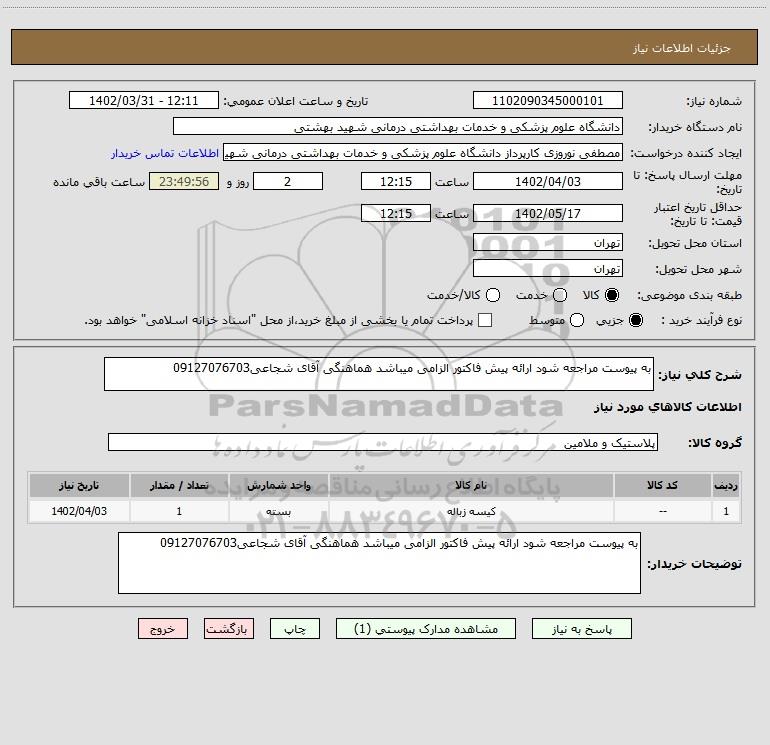Click the شرح کلی نیاز text box
Viewport: 770px width, 745px height.
(379, 374)
